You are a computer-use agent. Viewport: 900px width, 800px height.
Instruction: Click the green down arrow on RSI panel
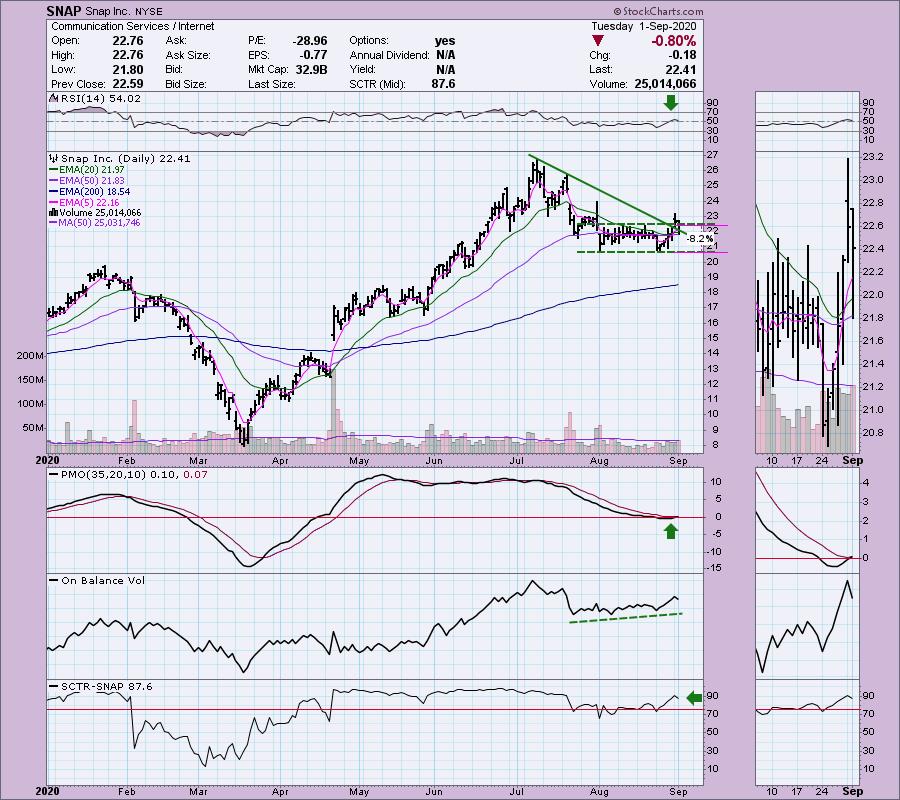pyautogui.click(x=670, y=103)
